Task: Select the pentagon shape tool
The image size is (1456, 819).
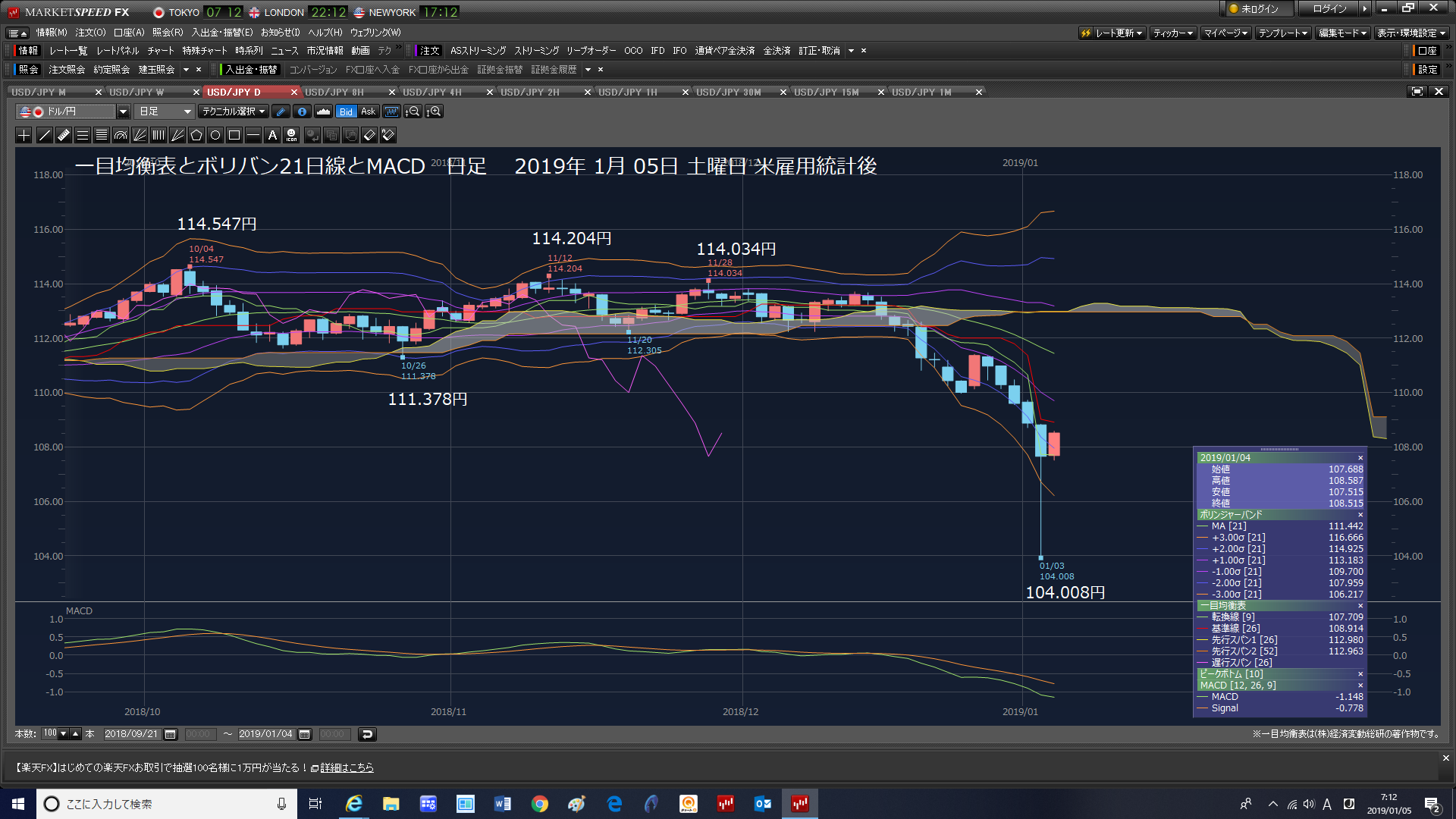Action: point(196,135)
